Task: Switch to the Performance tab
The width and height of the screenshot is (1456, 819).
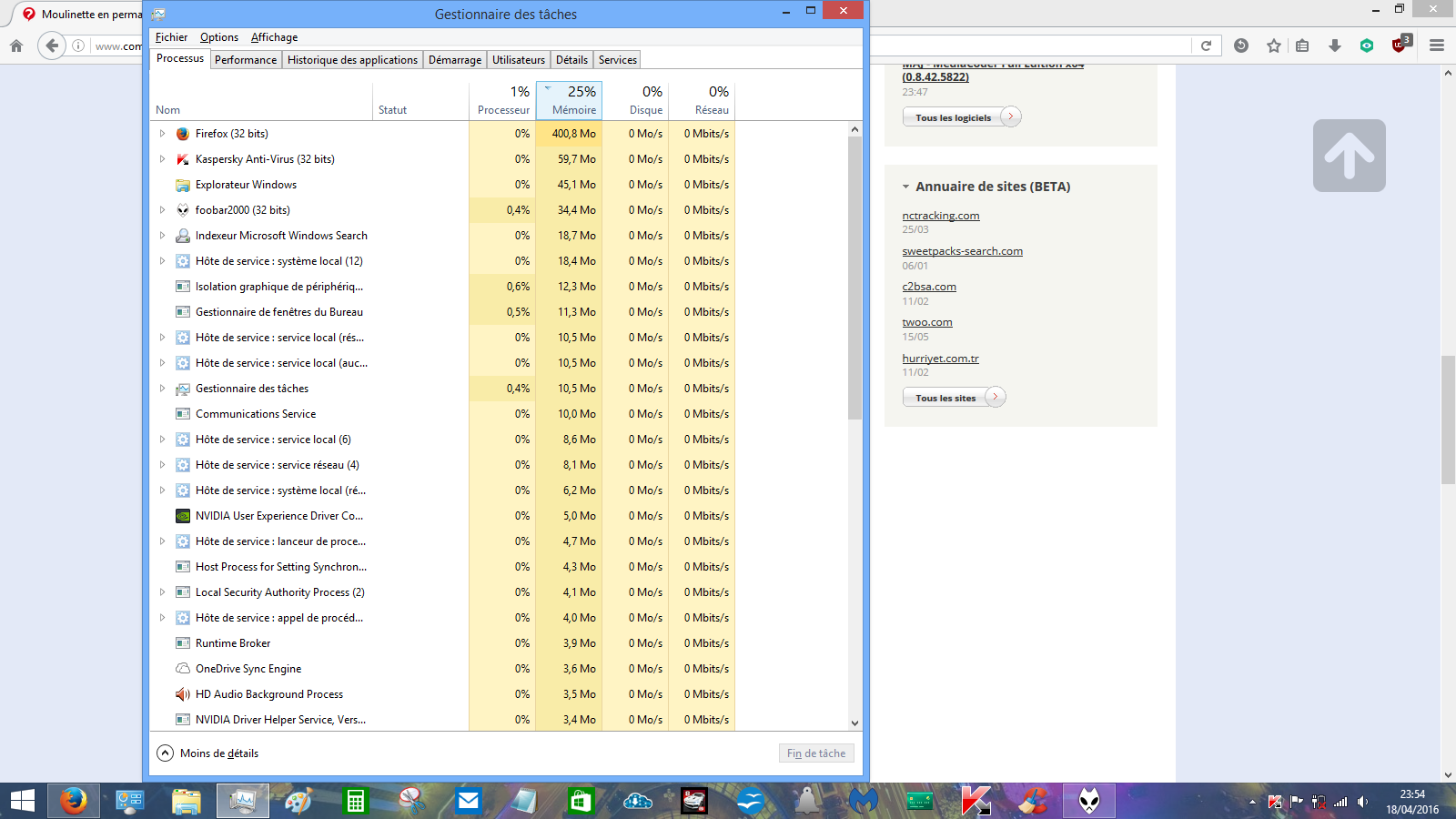Action: point(246,60)
